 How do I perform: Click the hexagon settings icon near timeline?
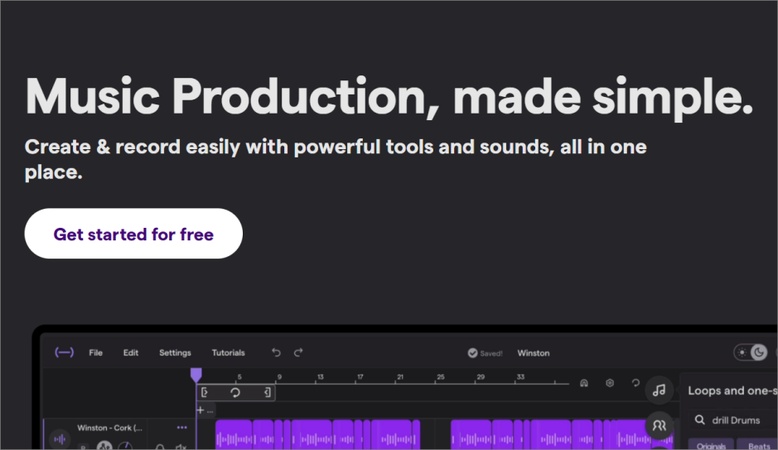610,383
